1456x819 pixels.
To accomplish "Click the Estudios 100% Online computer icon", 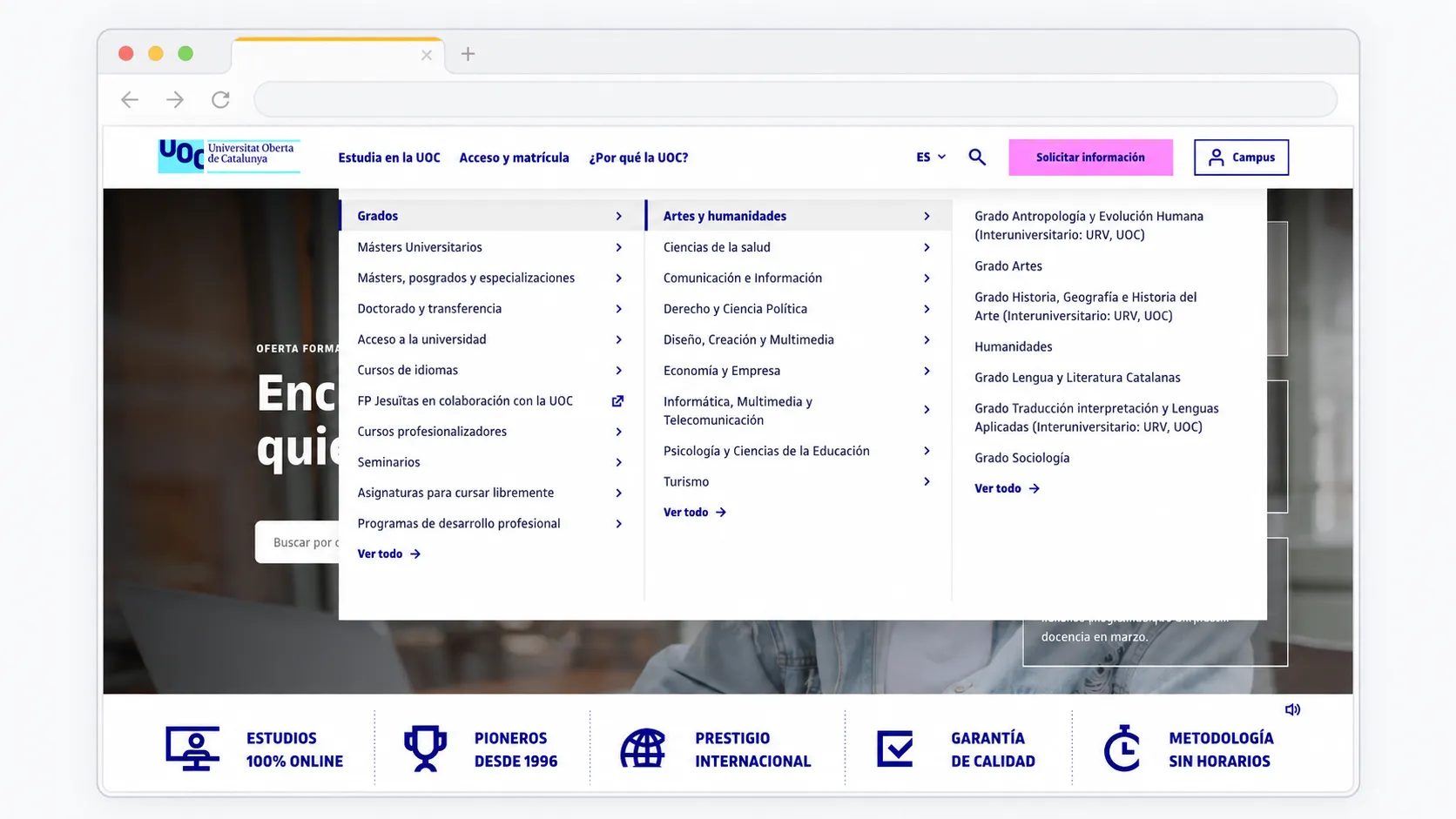I will point(192,749).
